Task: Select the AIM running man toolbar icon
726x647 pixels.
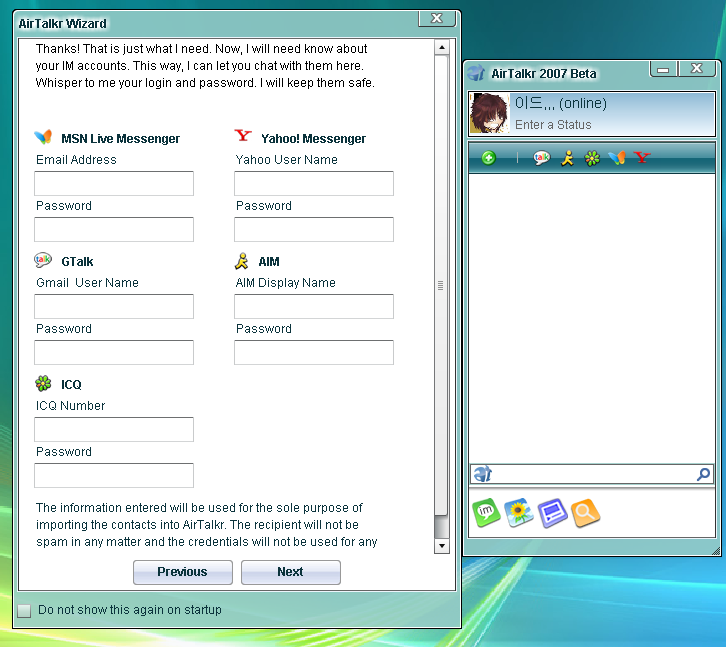Action: tap(567, 158)
